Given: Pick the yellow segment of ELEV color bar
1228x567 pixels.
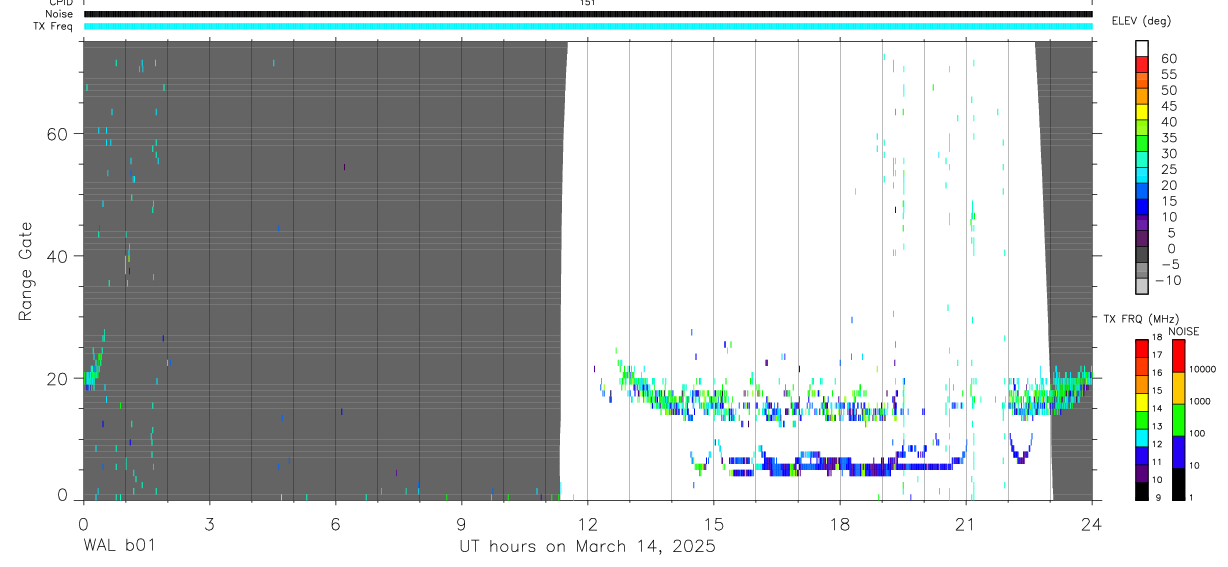Looking at the screenshot, I should coord(1142,114).
